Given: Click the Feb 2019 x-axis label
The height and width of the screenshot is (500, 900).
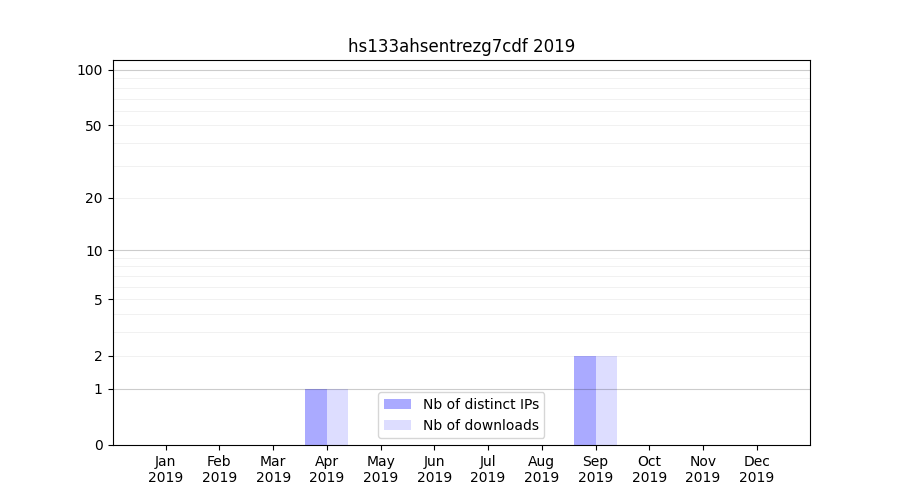Looking at the screenshot, I should pyautogui.click(x=219, y=469).
